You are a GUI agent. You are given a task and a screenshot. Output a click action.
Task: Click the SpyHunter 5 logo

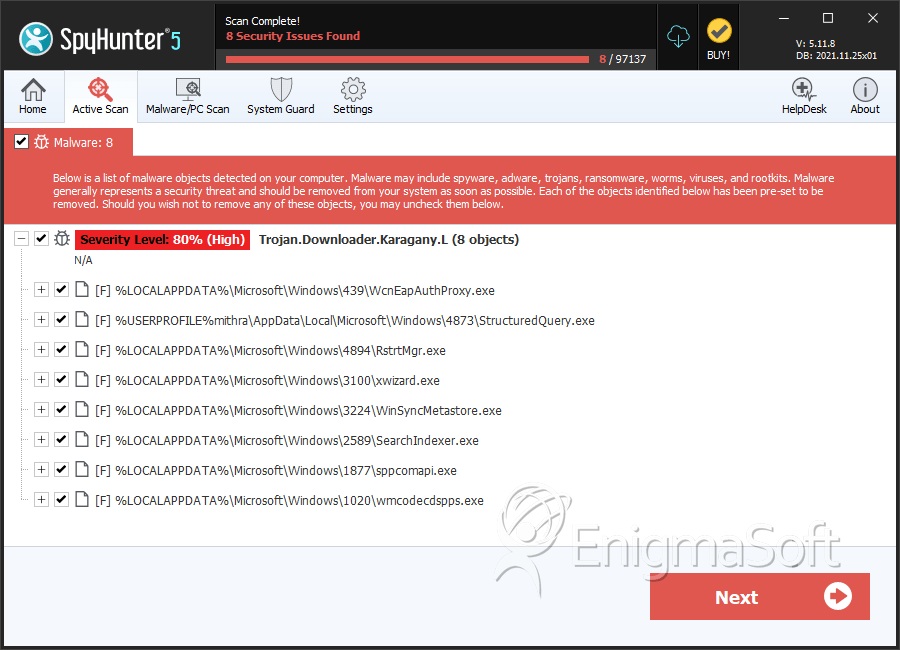(x=99, y=38)
